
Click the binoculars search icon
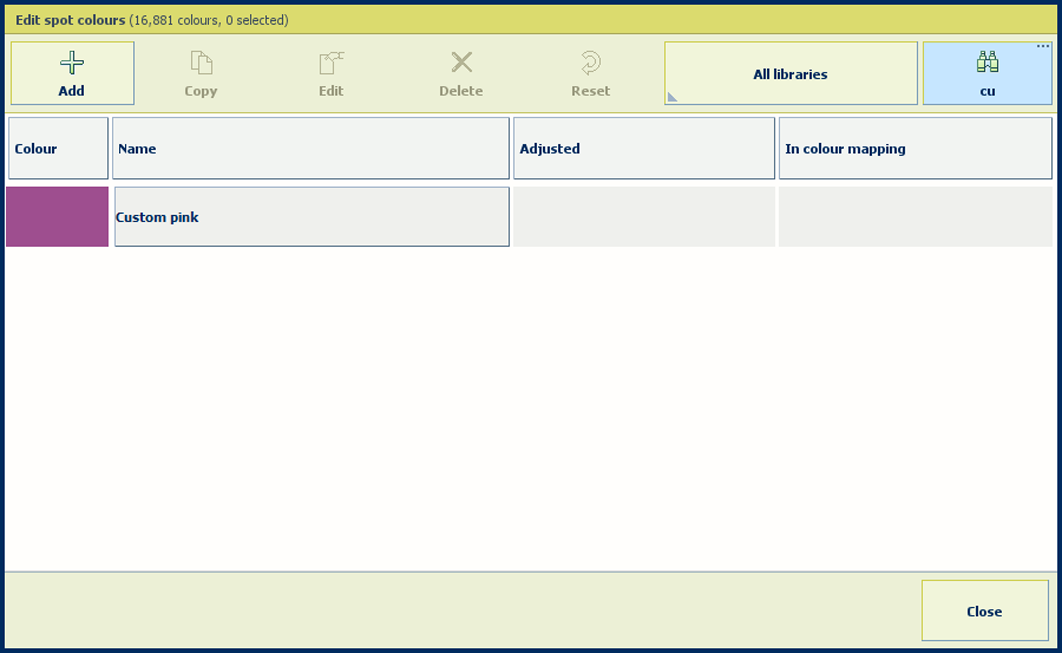point(987,63)
